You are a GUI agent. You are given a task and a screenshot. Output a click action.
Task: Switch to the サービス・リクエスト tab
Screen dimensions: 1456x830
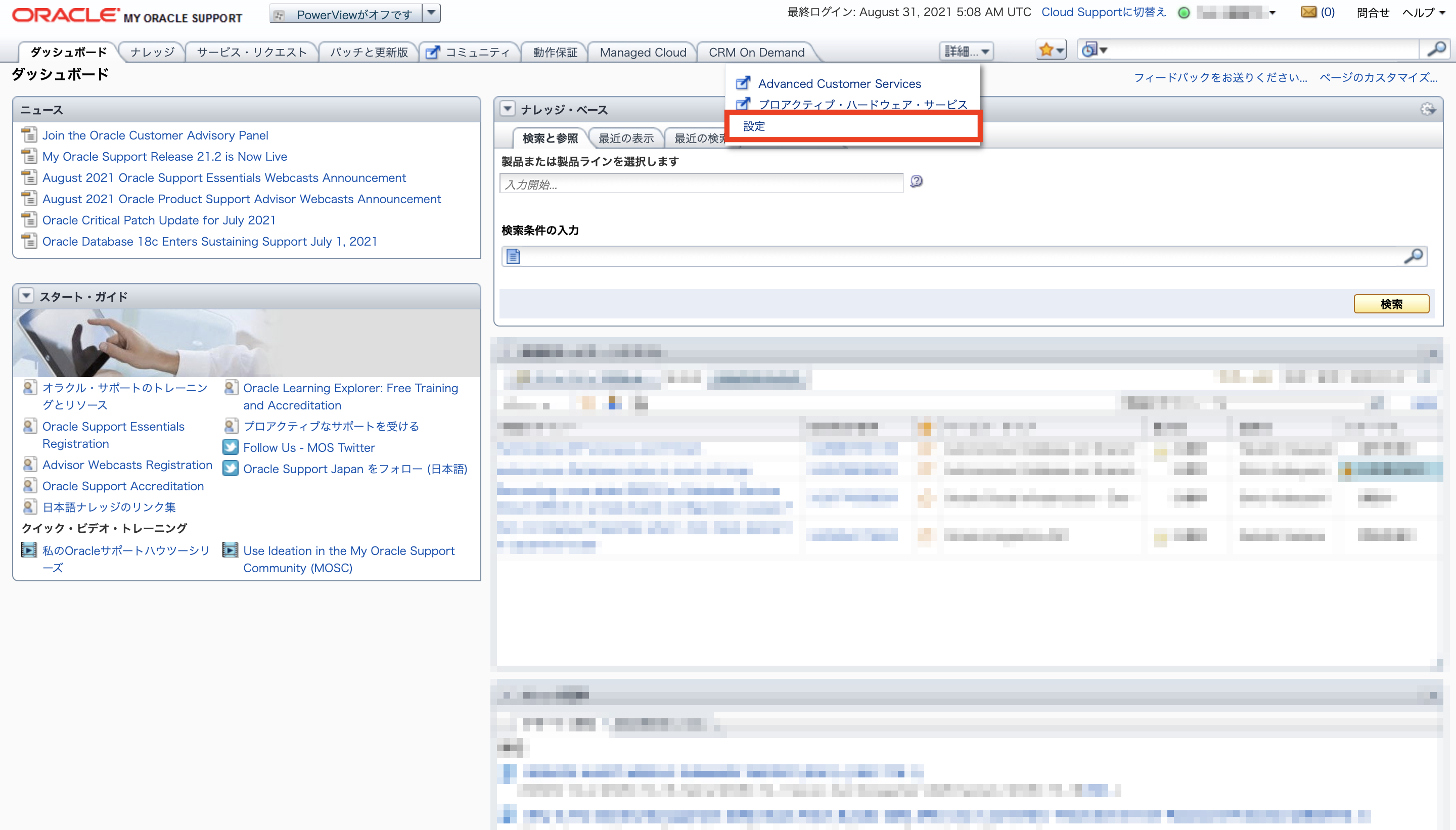251,52
